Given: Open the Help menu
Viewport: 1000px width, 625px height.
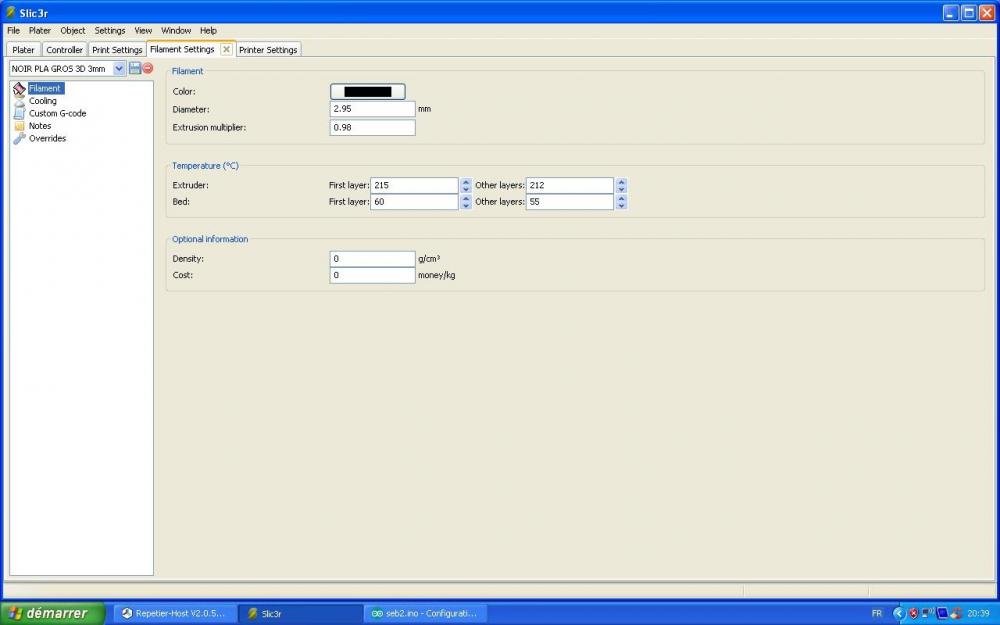Looking at the screenshot, I should pos(209,31).
